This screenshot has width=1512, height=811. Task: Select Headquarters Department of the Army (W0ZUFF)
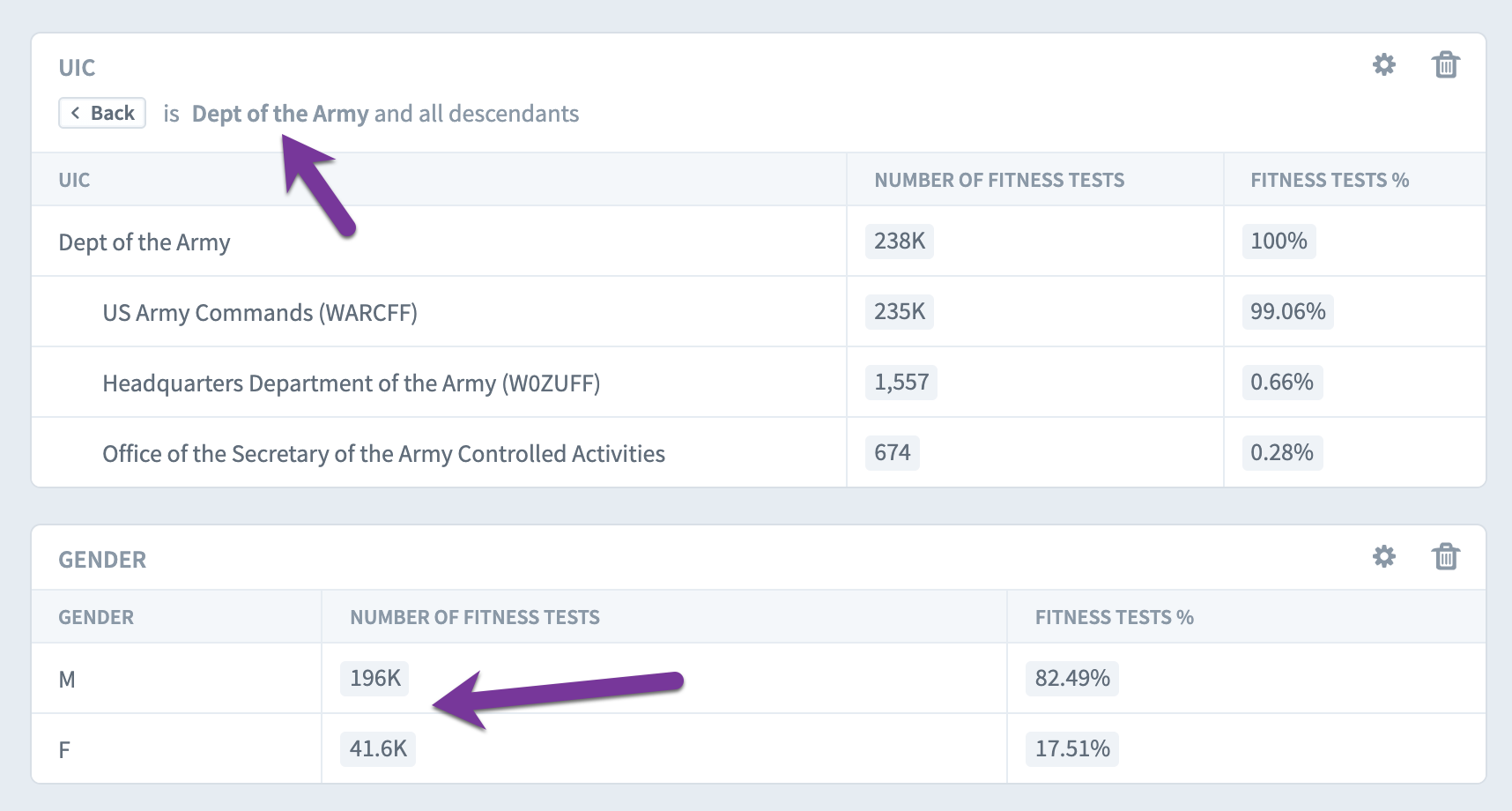coord(759,382)
